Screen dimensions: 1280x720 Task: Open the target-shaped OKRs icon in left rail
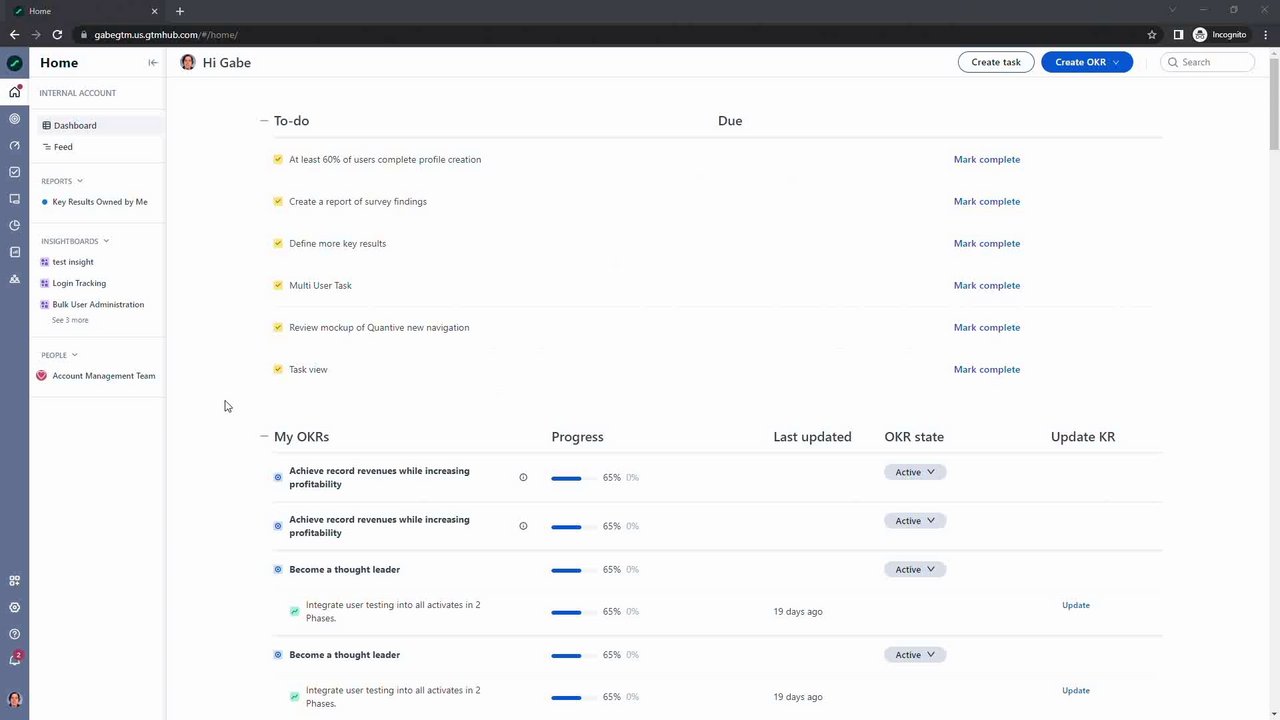click(x=14, y=119)
